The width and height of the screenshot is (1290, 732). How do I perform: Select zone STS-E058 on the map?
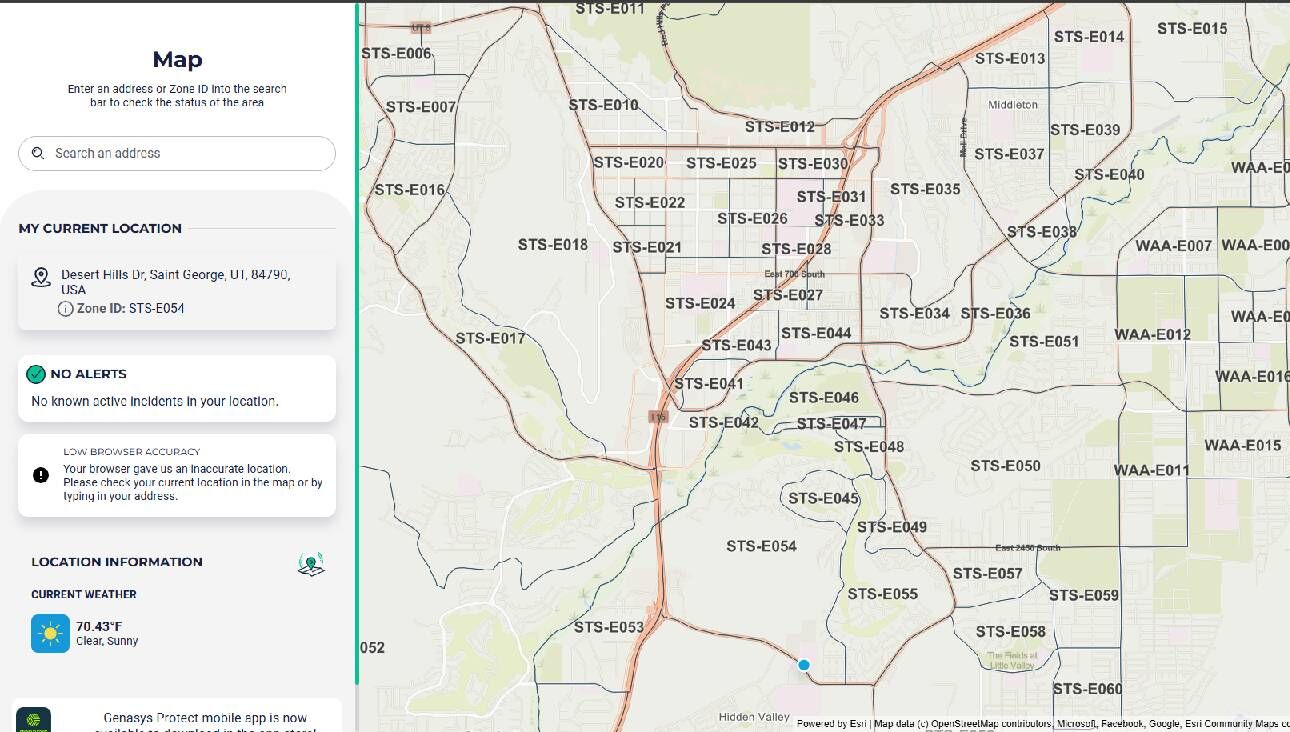pyautogui.click(x=1011, y=632)
